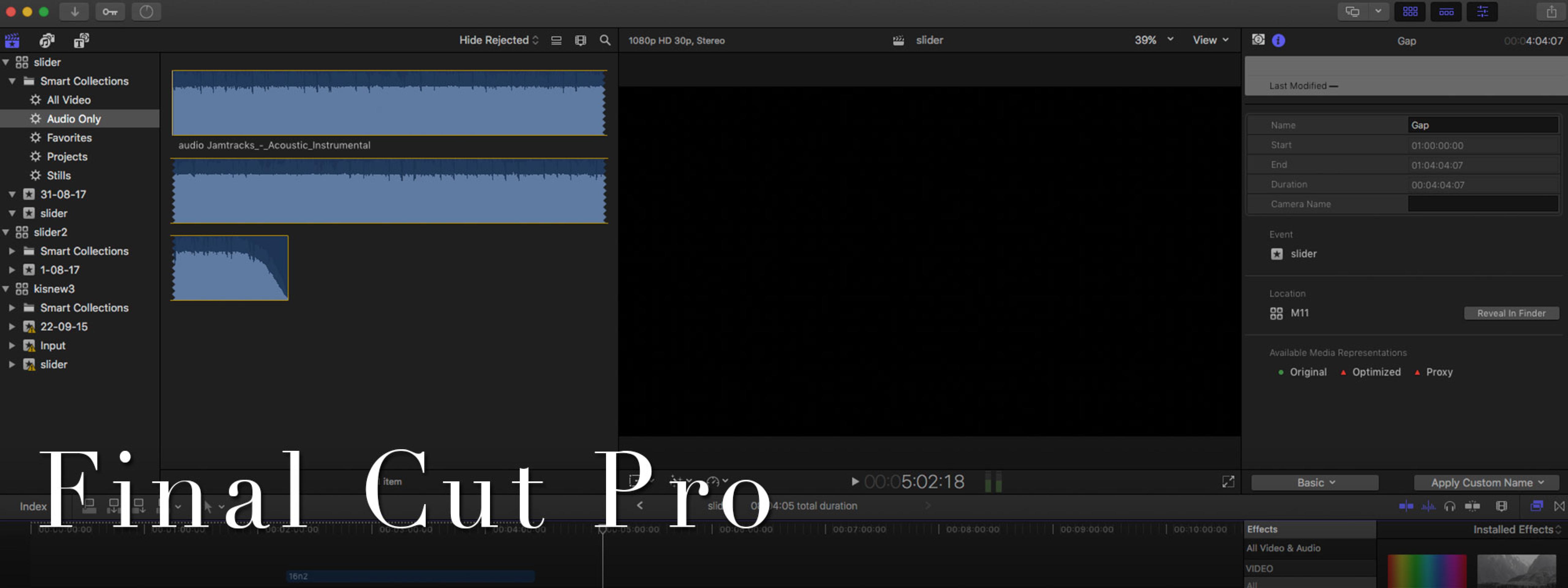Click the Name field containing Gap
The width and height of the screenshot is (1568, 588).
[x=1482, y=125]
